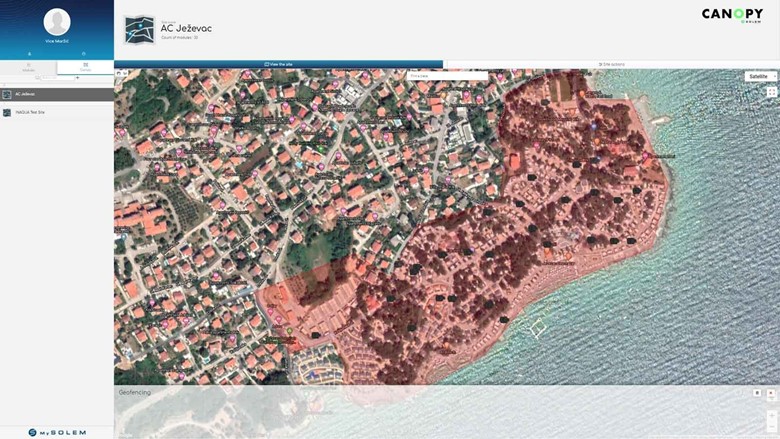Viewport: 780px width, 439px height.
Task: Zoom in on the map
Action: 771,415
